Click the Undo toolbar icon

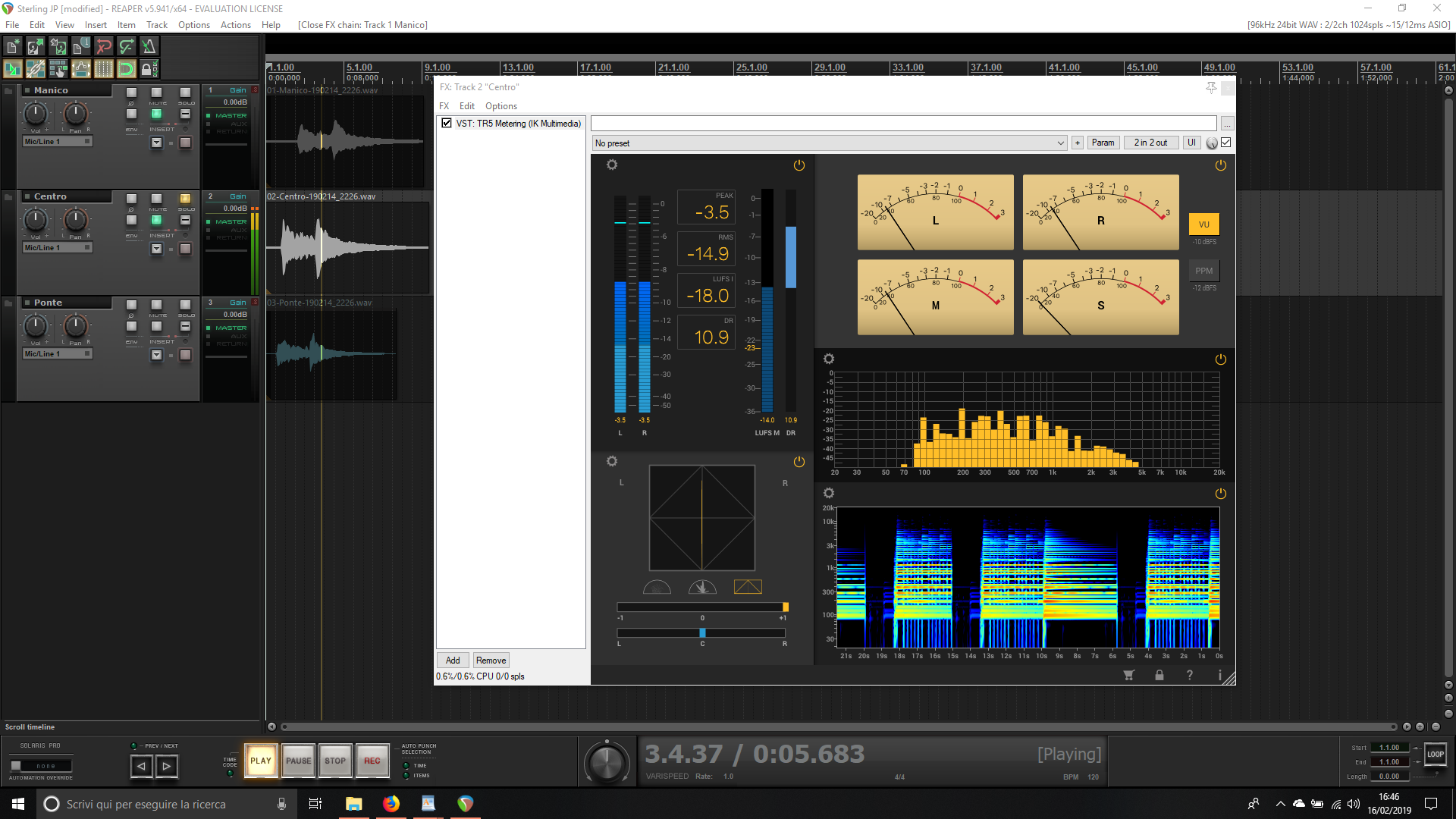pyautogui.click(x=104, y=47)
